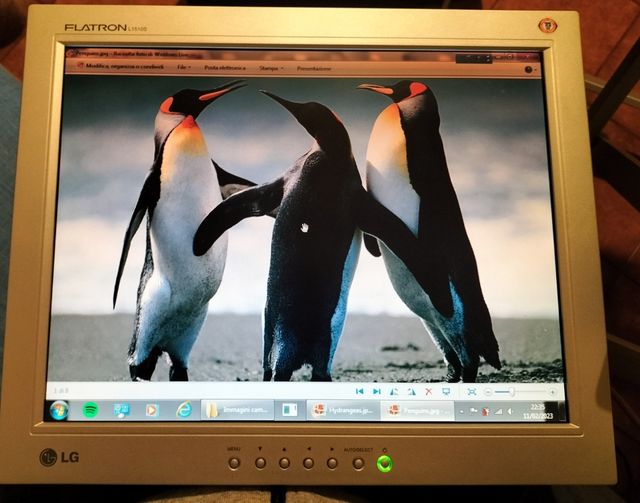Screen dimensions: 640x503
Task: Start slideshow with the monitor icon
Action: click(x=446, y=392)
